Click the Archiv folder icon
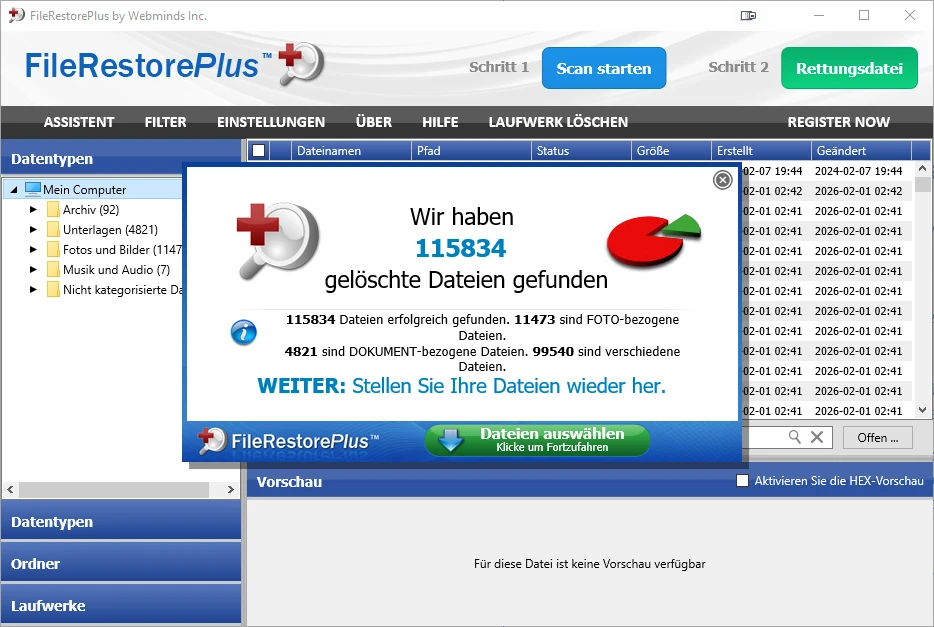 click(x=53, y=210)
